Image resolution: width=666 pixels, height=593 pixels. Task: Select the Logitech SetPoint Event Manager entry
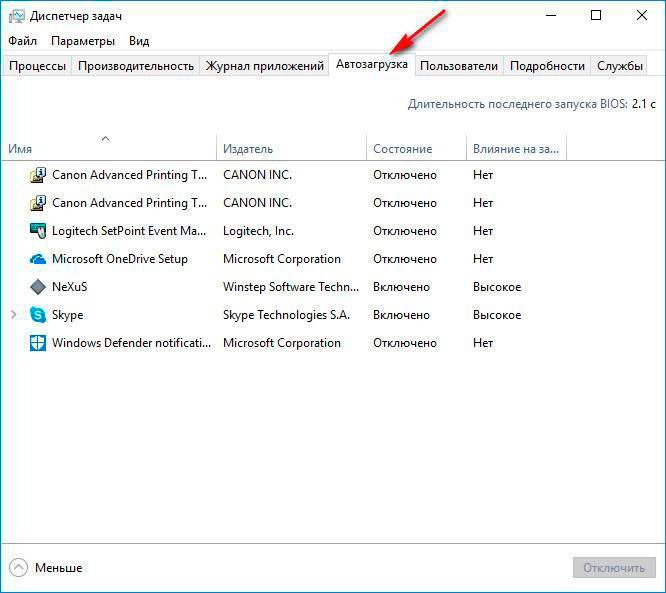[x=129, y=231]
